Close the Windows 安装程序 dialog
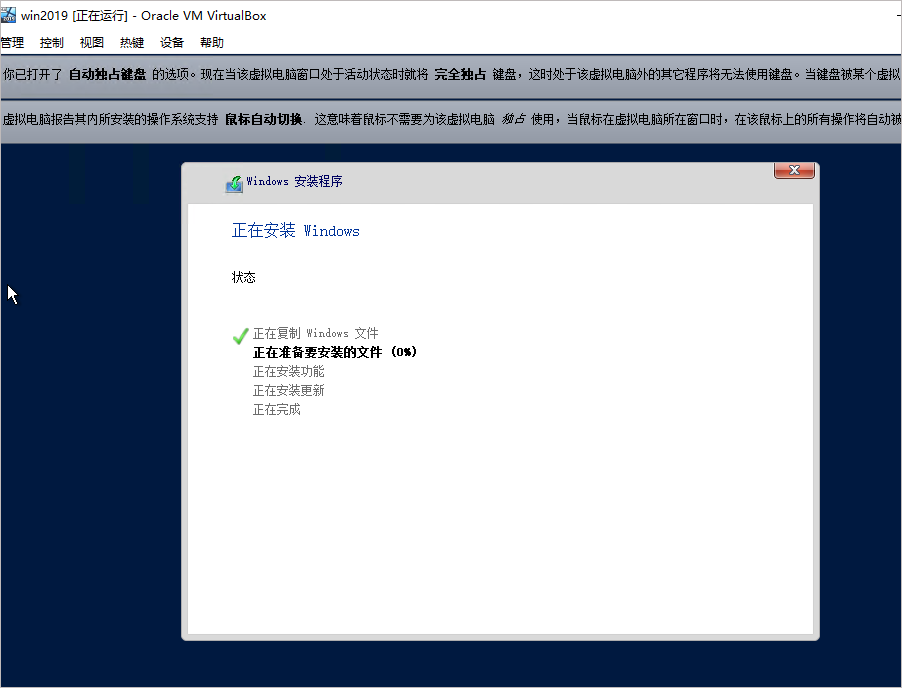The height and width of the screenshot is (688, 902). [x=794, y=170]
